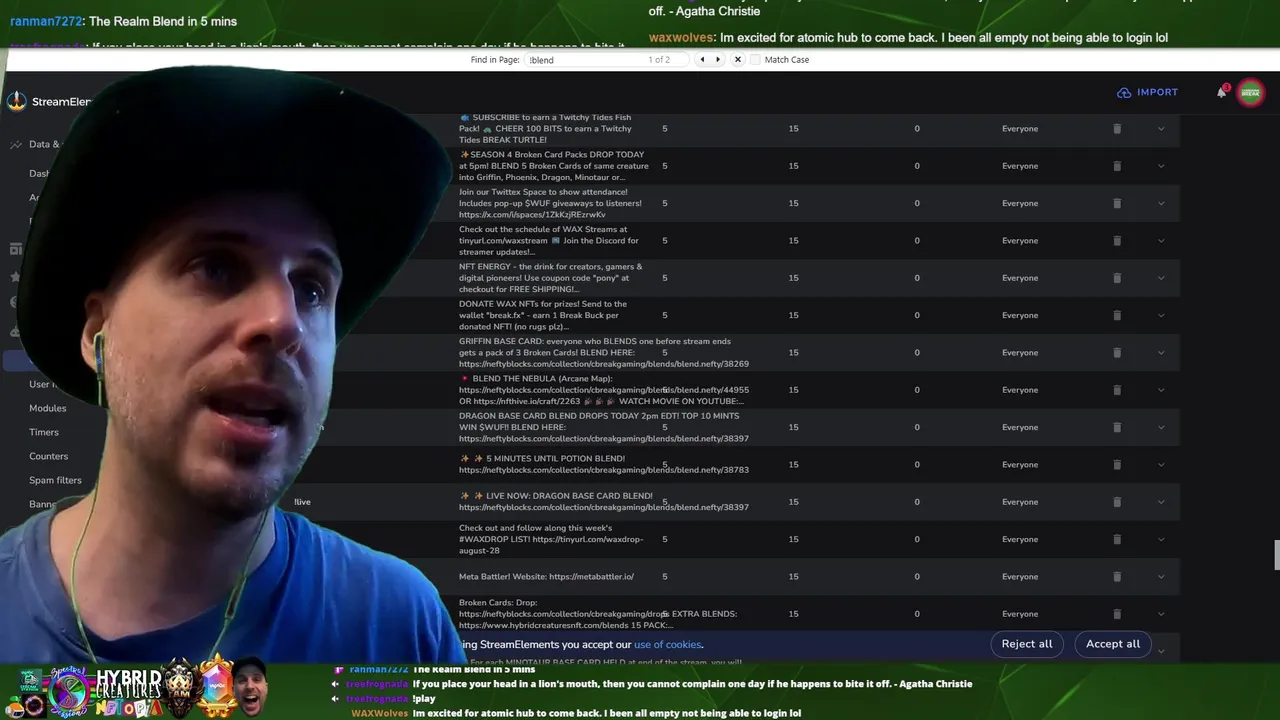Click 'Everyone' in the Meta Battler row
This screenshot has width=1280, height=720.
pos(1020,577)
